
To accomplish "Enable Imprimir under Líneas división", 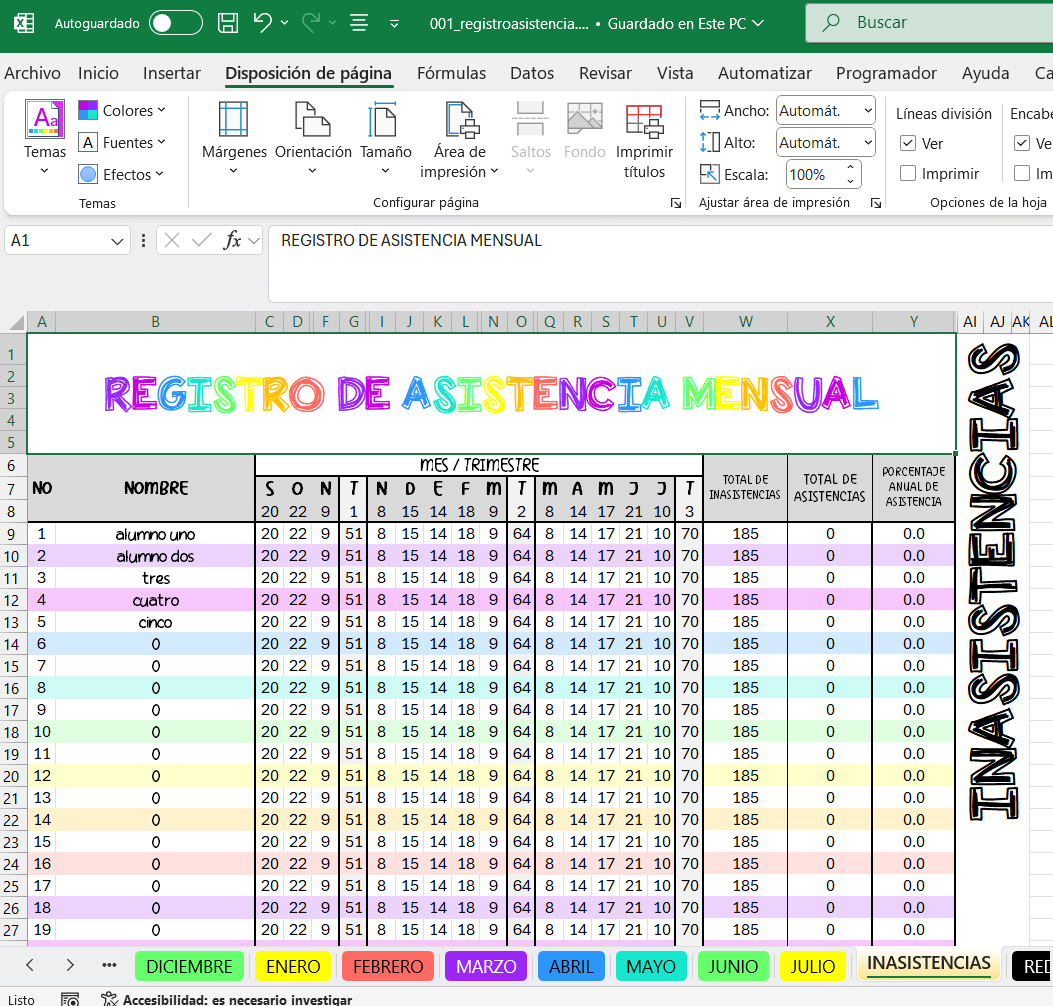I will click(908, 174).
